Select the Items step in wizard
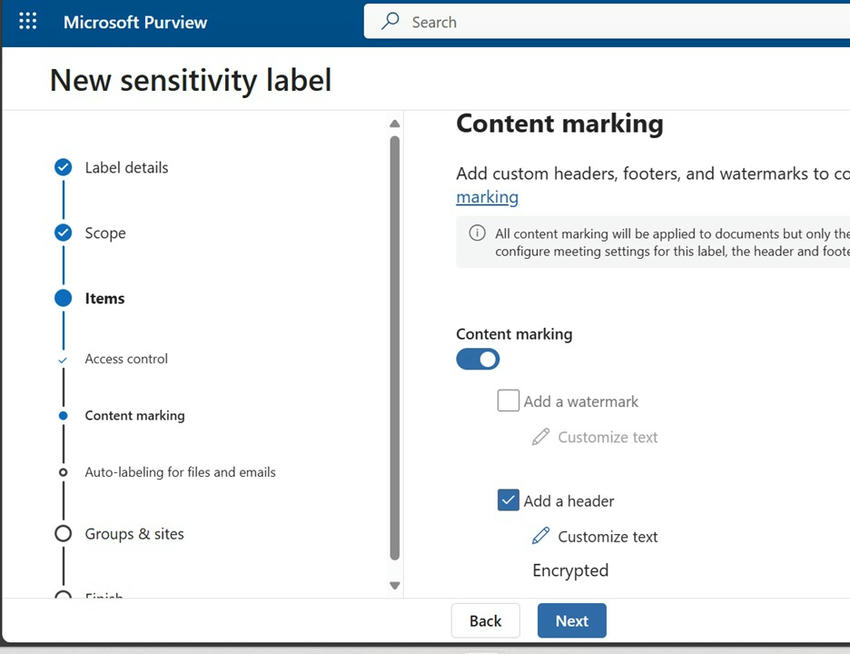The width and height of the screenshot is (850, 654). (x=104, y=298)
